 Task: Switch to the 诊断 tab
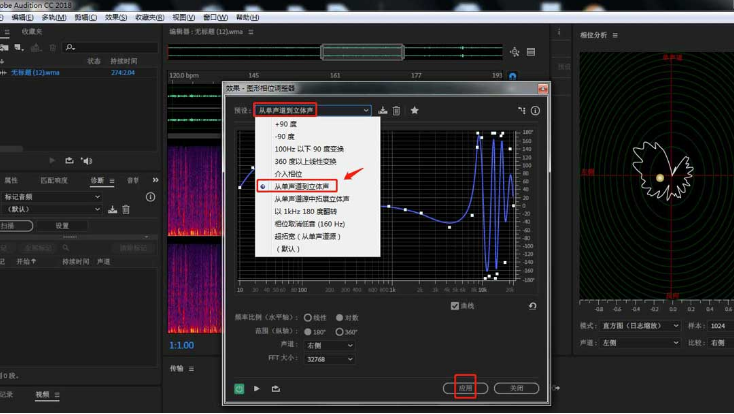point(97,180)
